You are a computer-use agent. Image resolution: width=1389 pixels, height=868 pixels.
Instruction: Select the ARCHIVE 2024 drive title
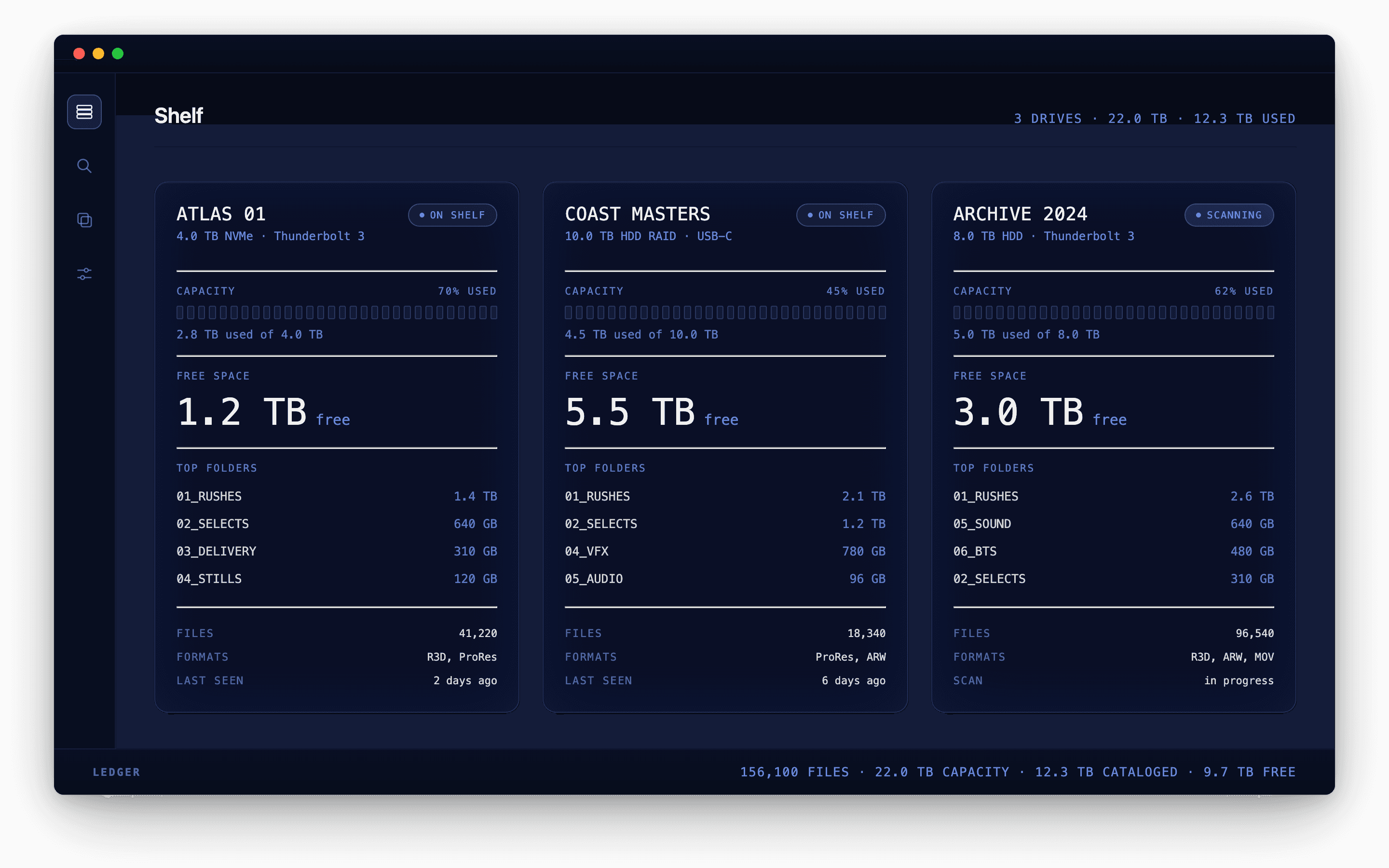[1020, 214]
